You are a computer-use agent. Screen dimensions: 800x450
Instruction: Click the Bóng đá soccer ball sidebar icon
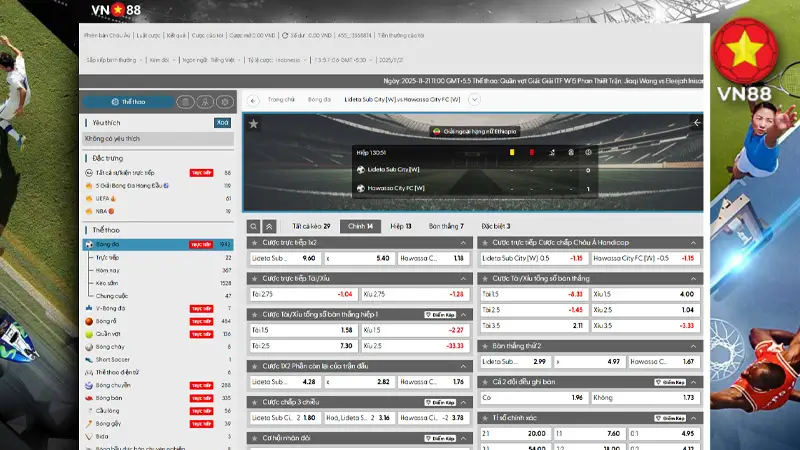click(x=89, y=244)
